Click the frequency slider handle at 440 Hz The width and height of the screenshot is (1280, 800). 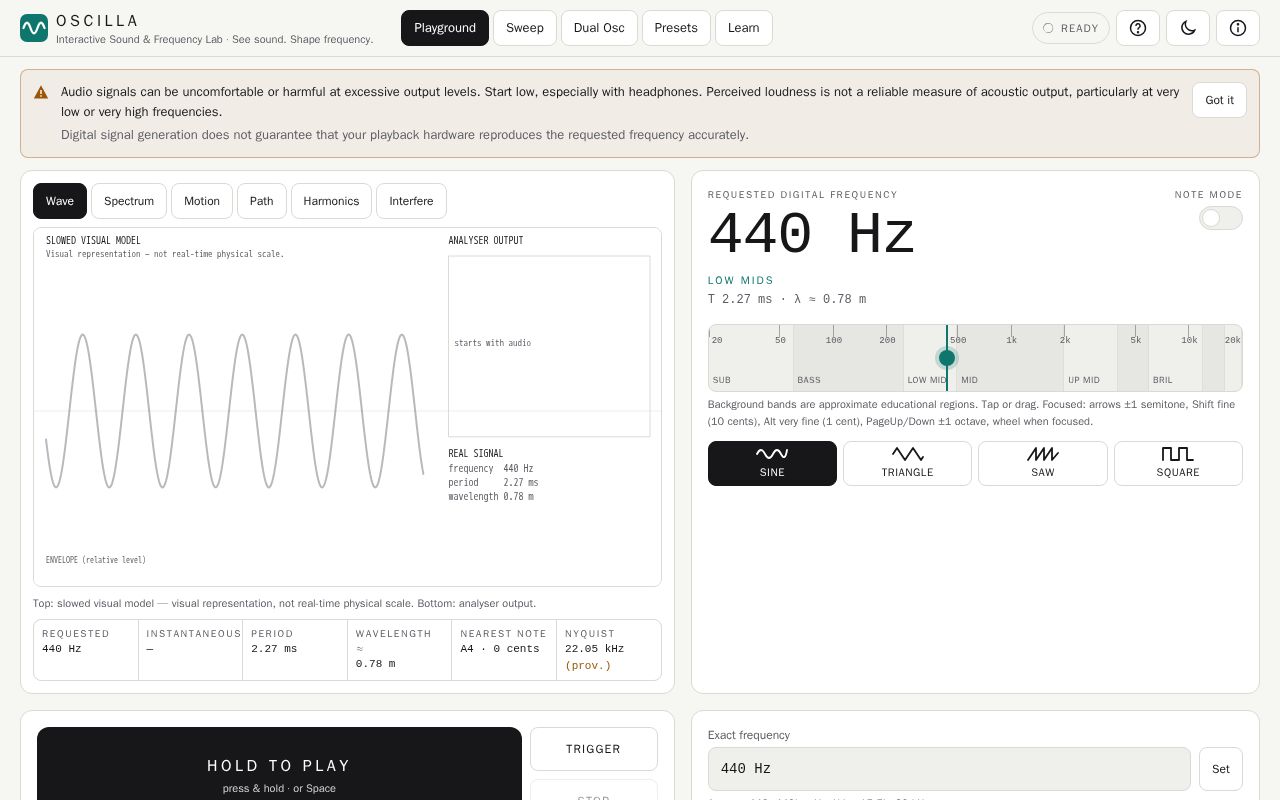pyautogui.click(x=947, y=358)
